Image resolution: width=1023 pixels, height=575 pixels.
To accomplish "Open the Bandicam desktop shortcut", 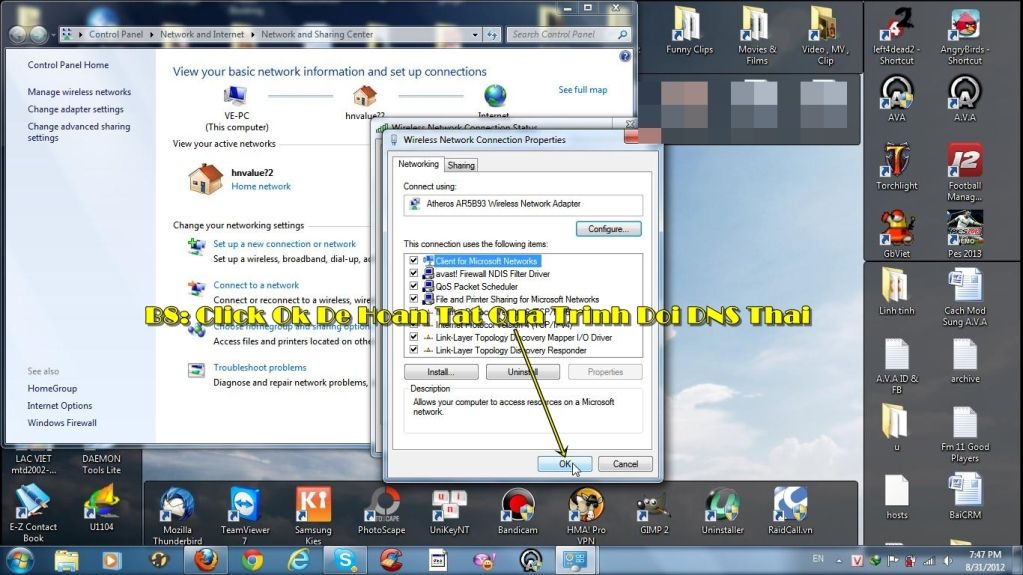I will pos(517,508).
